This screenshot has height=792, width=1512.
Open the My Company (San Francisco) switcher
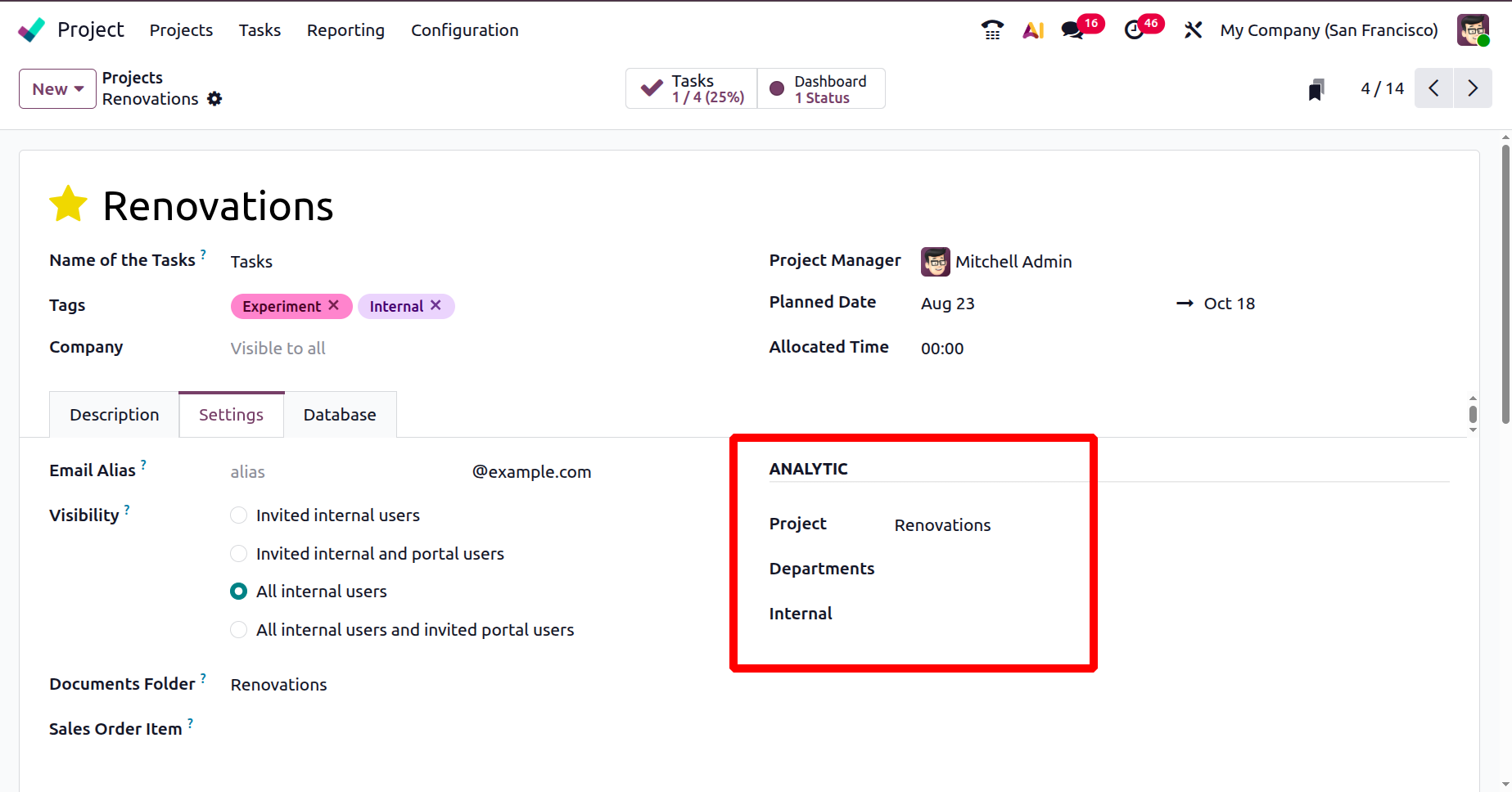tap(1329, 30)
